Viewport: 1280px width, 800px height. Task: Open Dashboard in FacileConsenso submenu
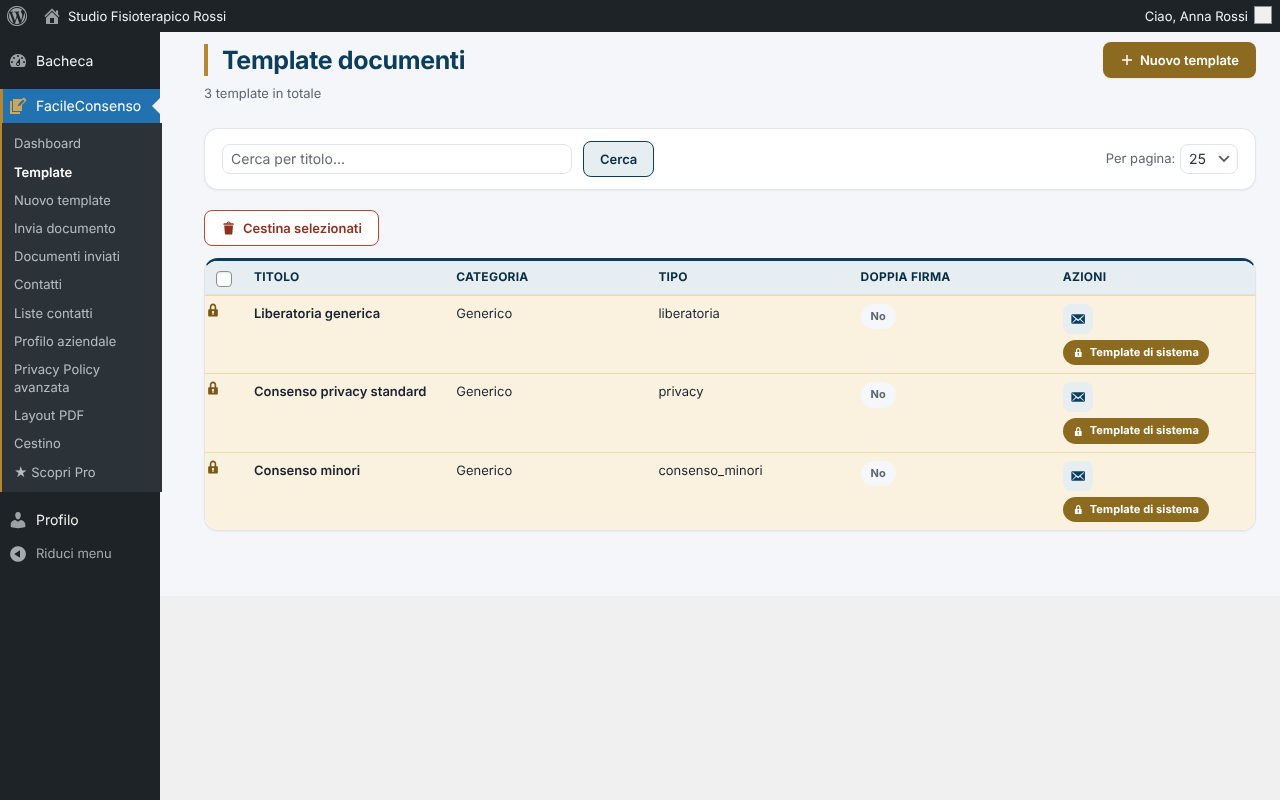[47, 143]
